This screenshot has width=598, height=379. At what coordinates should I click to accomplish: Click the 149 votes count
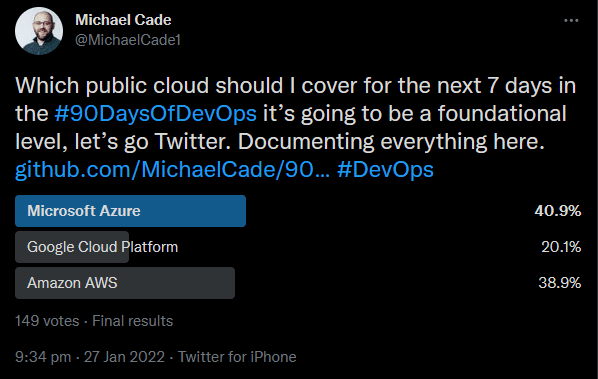pyautogui.click(x=47, y=321)
